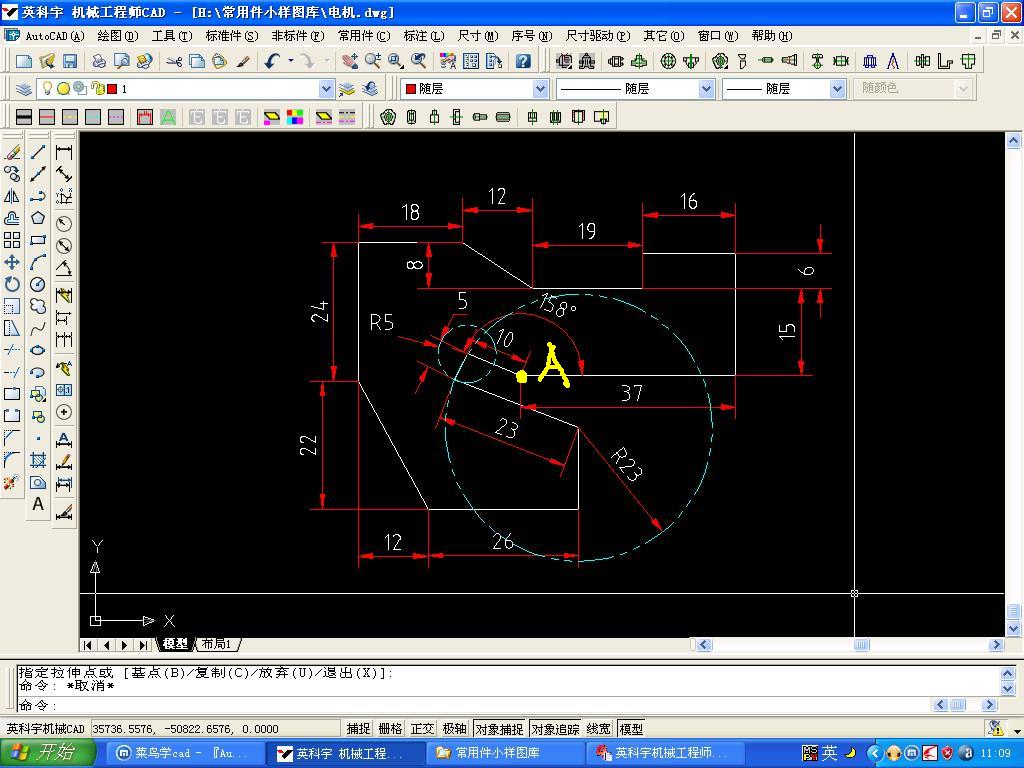Screen dimensions: 1024x768
Task: Select the Hatch tool
Action: tap(38, 460)
